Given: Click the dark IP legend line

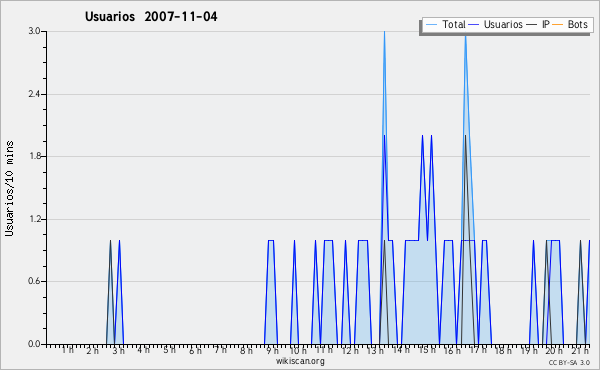Looking at the screenshot, I should click(532, 25).
